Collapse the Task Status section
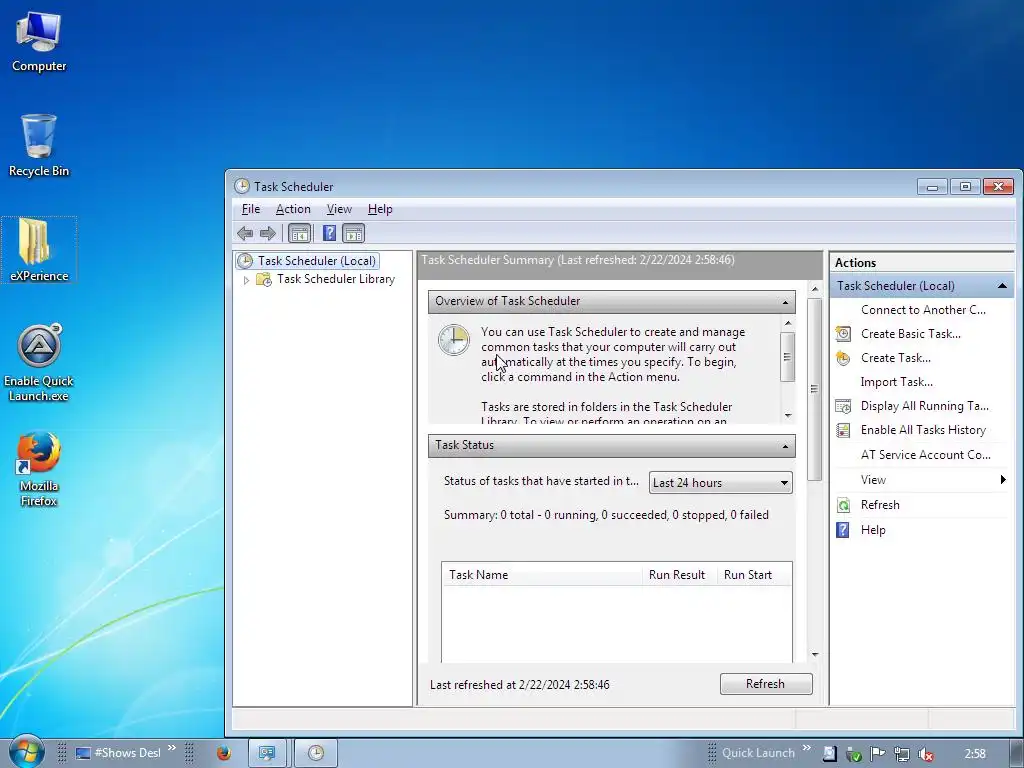This screenshot has width=1024, height=768. (785, 446)
